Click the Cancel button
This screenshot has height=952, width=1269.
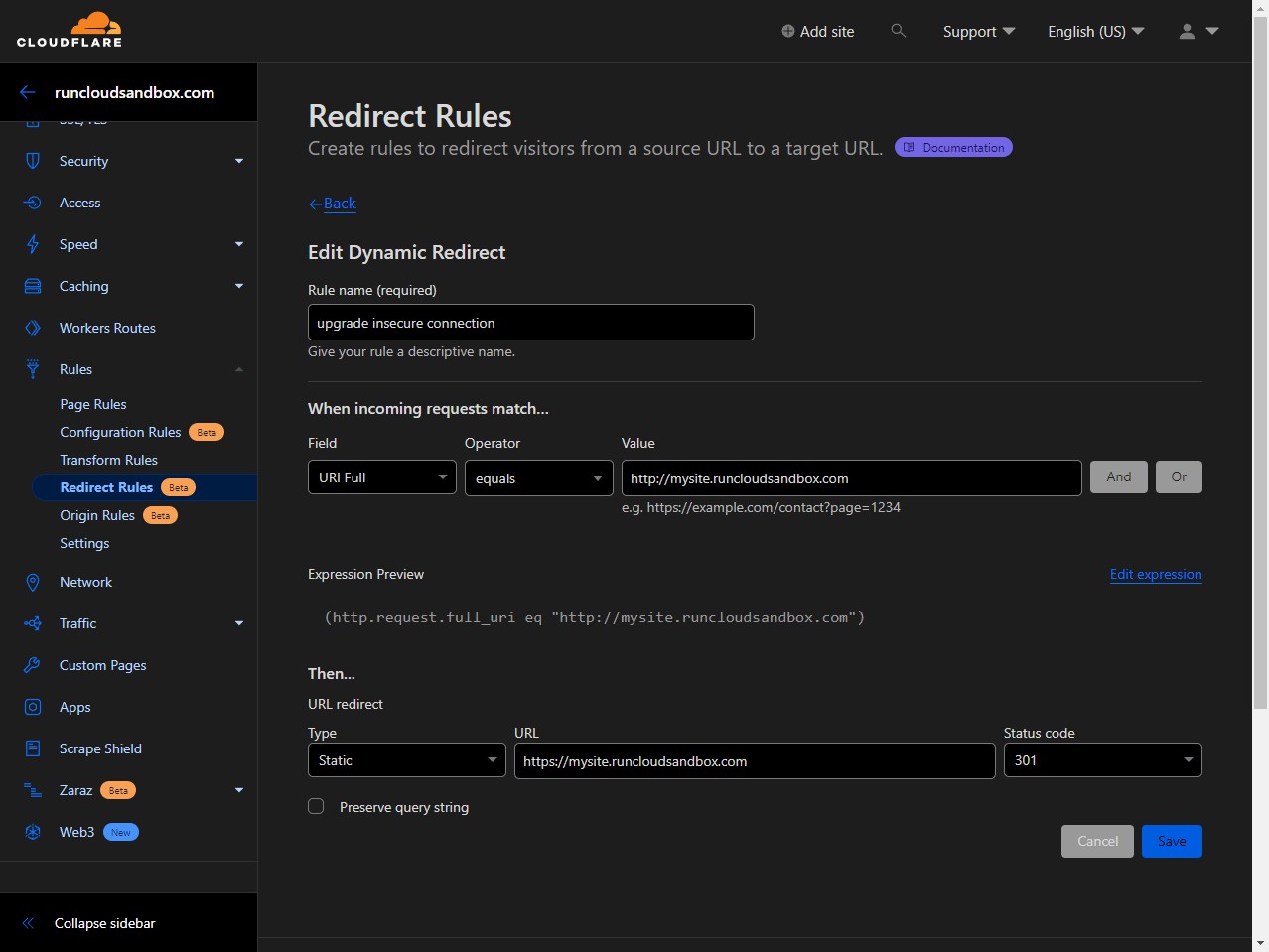click(x=1097, y=841)
